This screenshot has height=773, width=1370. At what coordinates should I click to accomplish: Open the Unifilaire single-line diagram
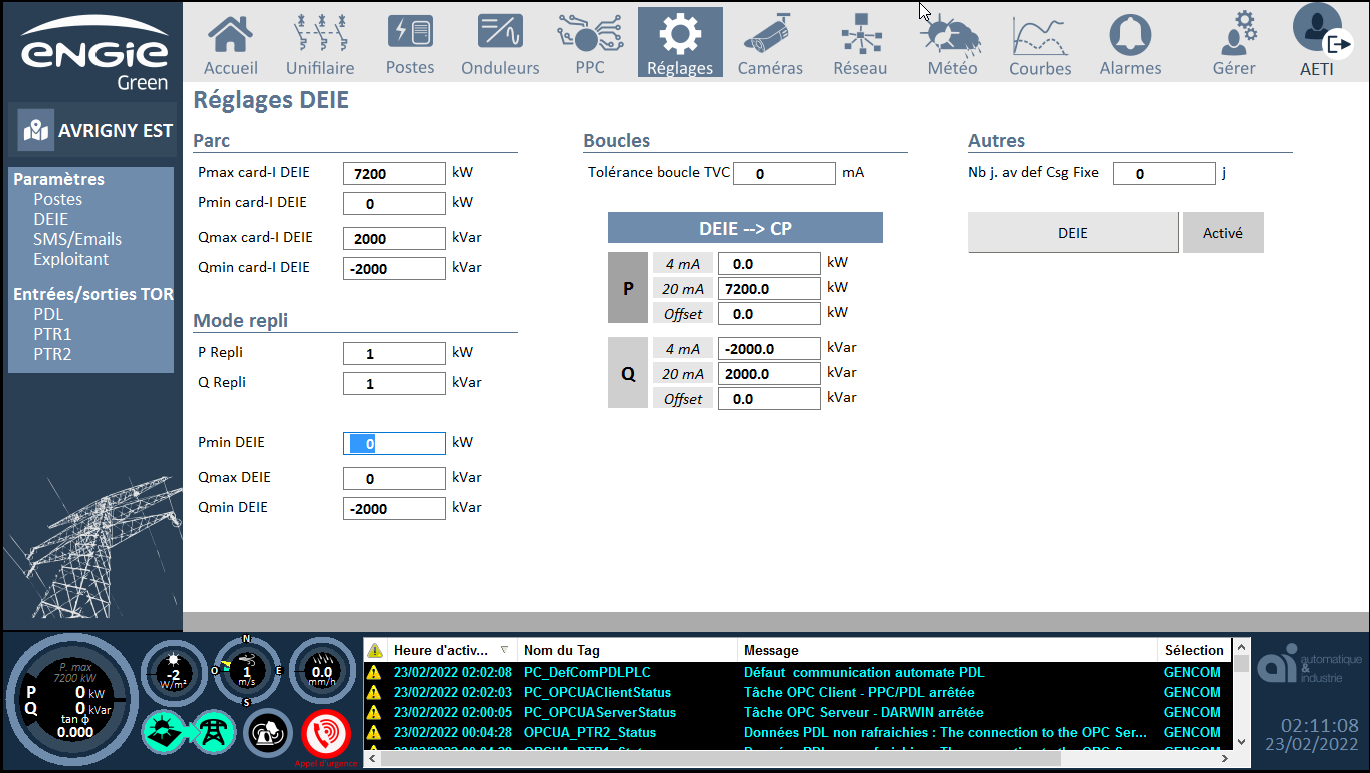320,44
